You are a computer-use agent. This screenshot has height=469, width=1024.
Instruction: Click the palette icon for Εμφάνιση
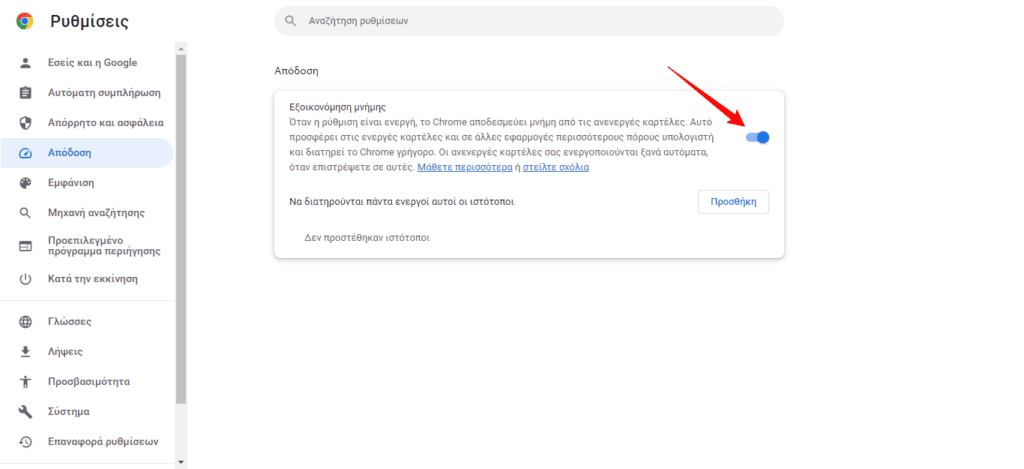pos(26,183)
